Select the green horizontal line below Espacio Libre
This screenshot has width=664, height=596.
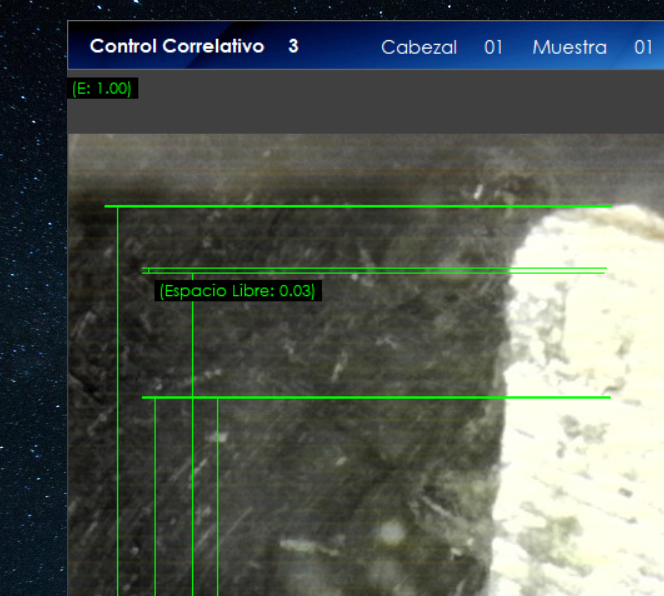click(x=380, y=397)
